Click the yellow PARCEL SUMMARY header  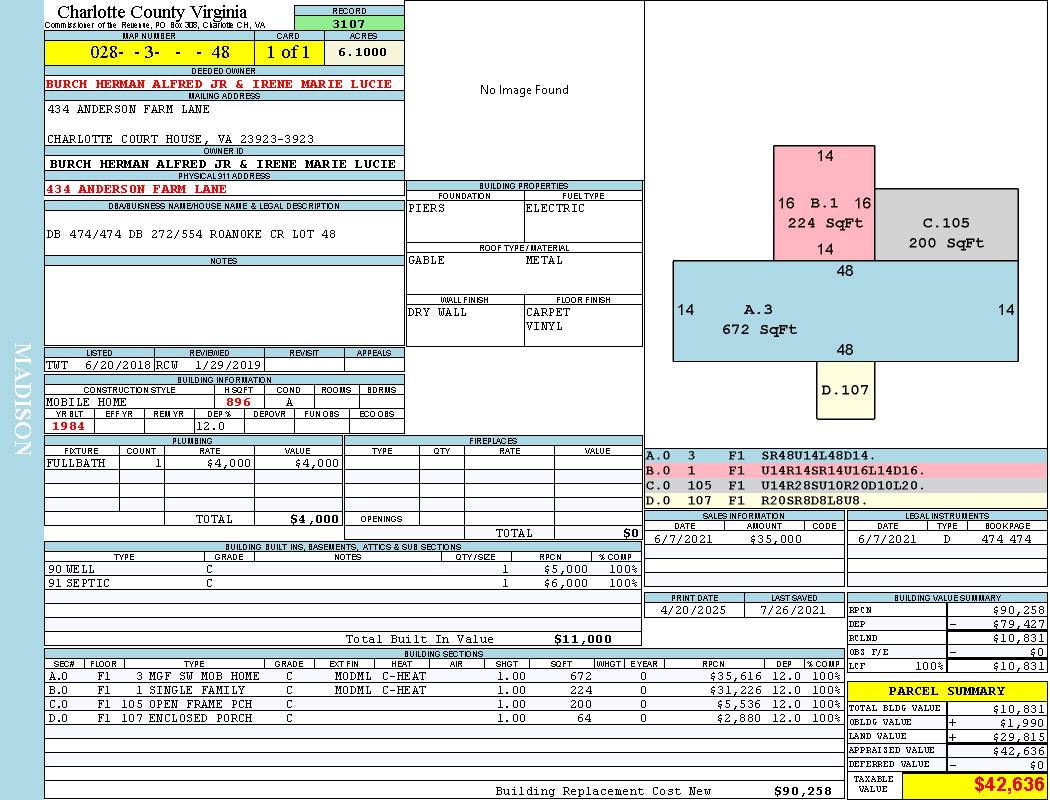tap(946, 691)
